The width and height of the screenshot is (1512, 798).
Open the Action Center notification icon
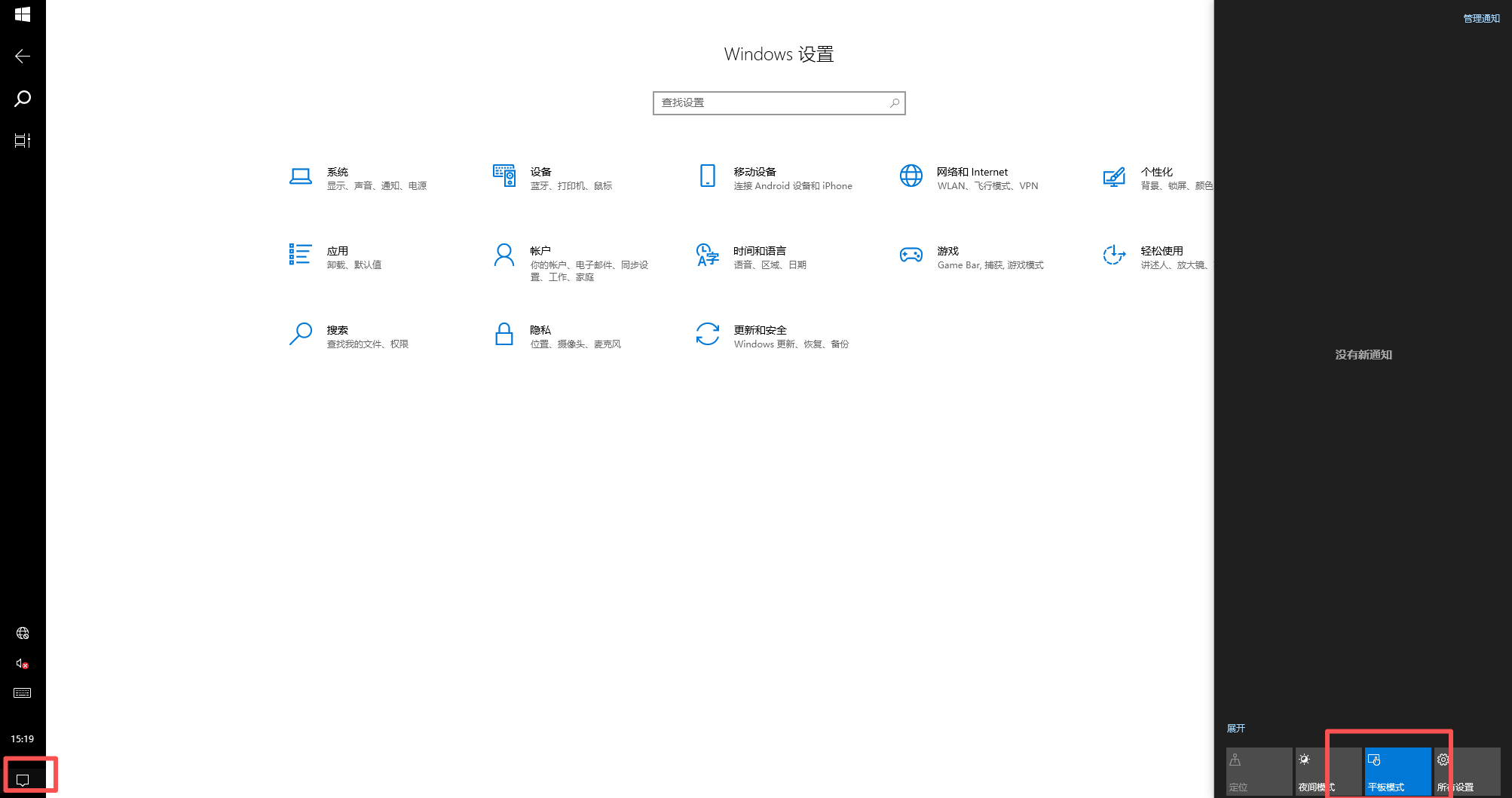pyautogui.click(x=23, y=780)
